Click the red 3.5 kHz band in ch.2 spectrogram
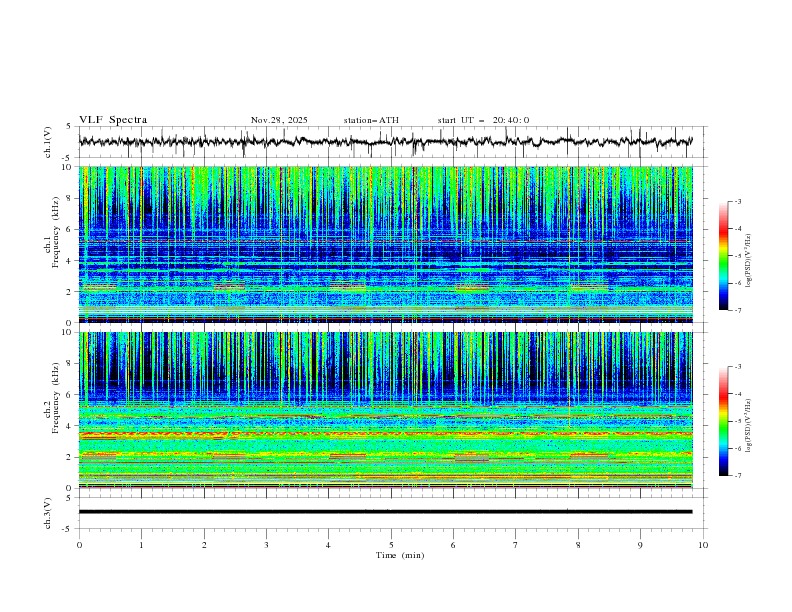Screen dimensions: 792x612 [385, 434]
